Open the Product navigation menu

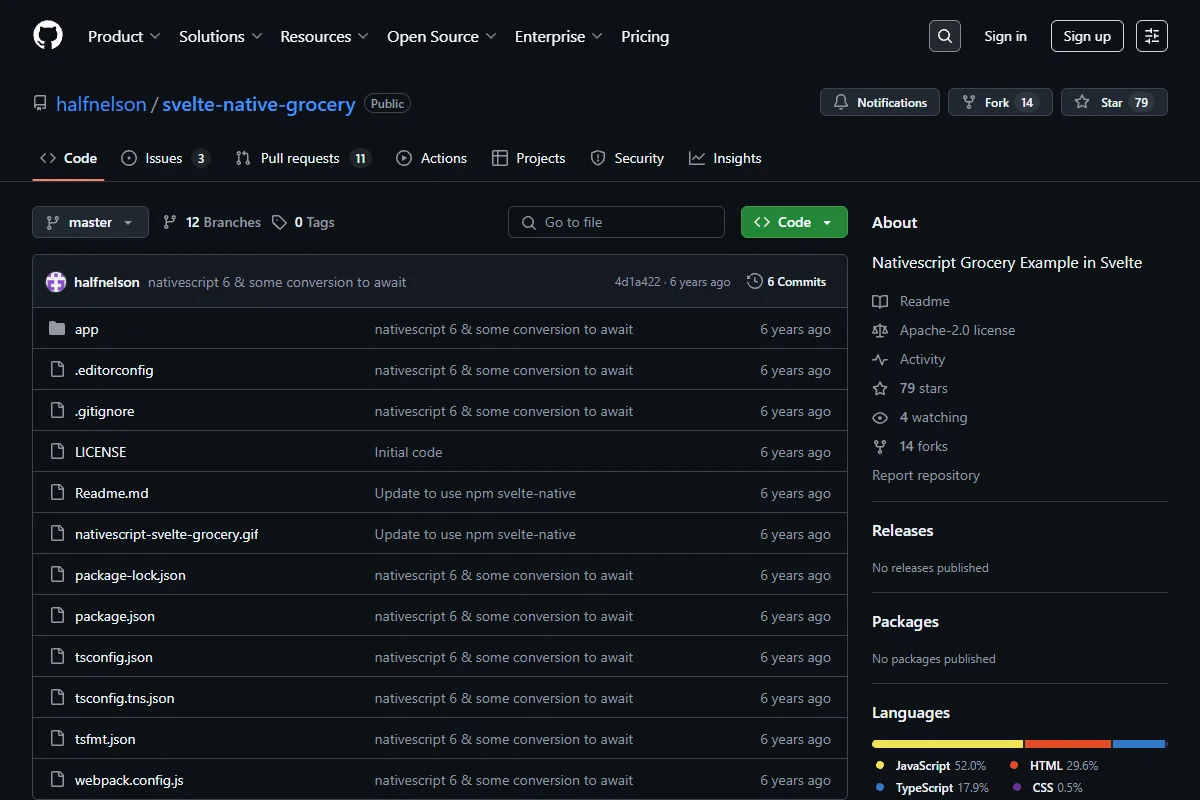pyautogui.click(x=124, y=36)
